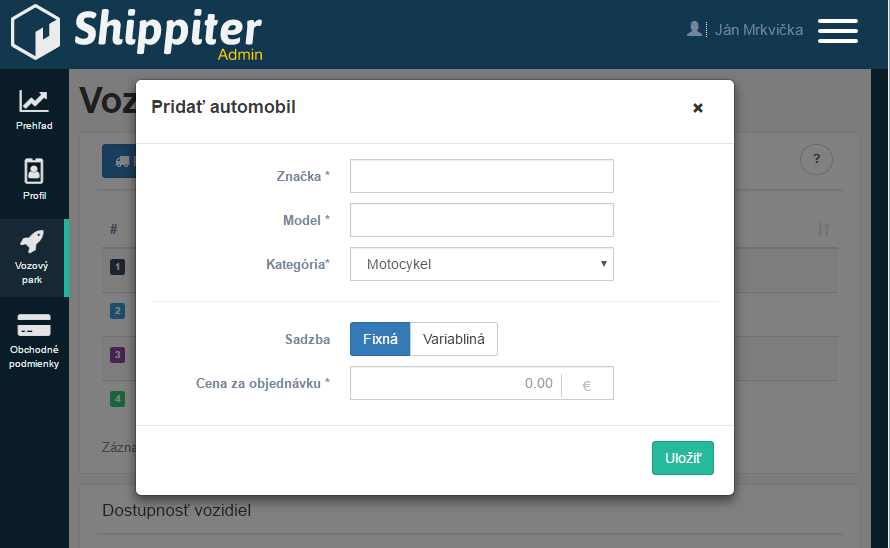Screen dimensions: 890x548
Task: Click the help question mark icon
Action: point(816,159)
